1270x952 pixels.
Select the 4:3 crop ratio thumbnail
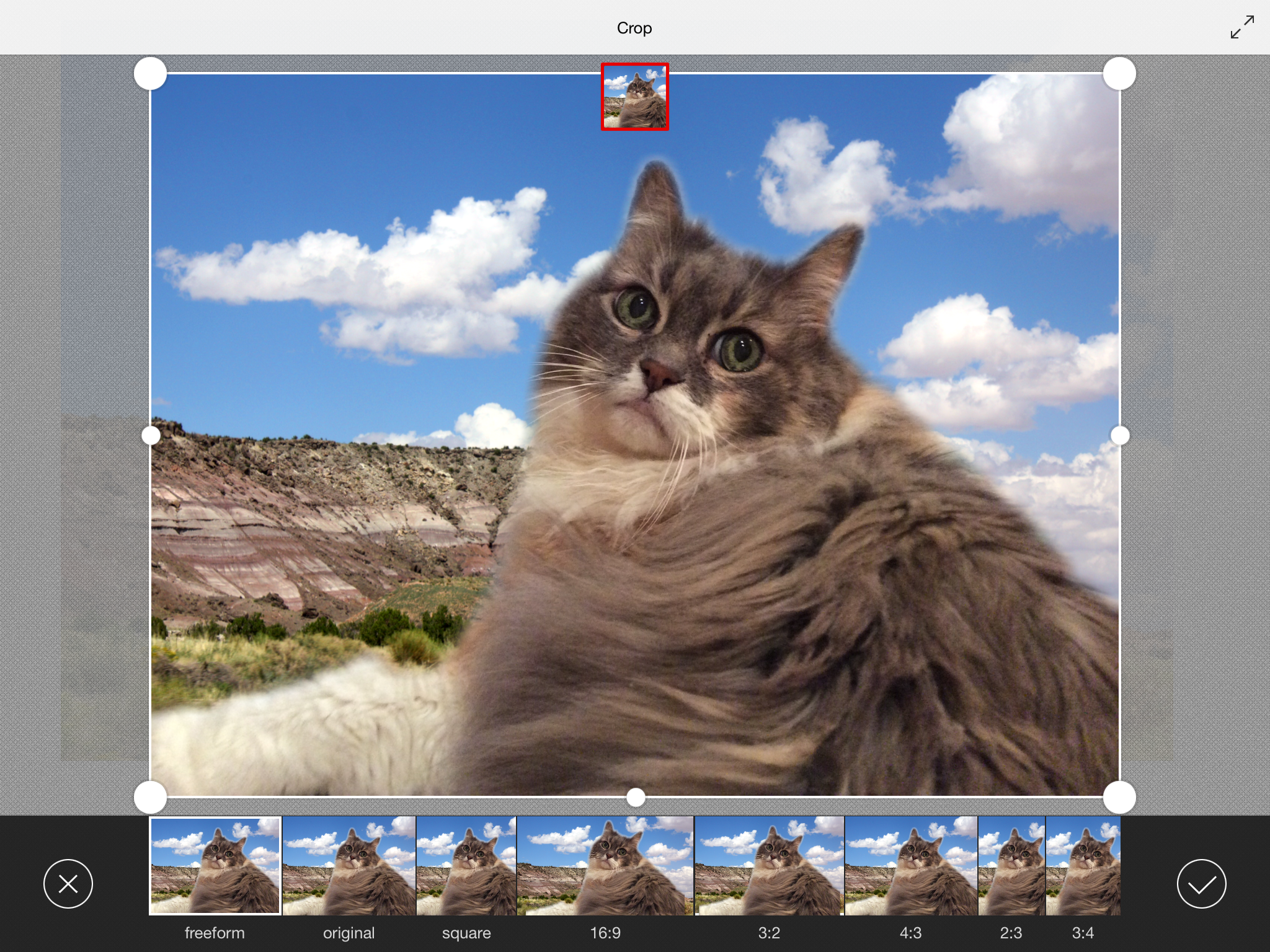912,866
